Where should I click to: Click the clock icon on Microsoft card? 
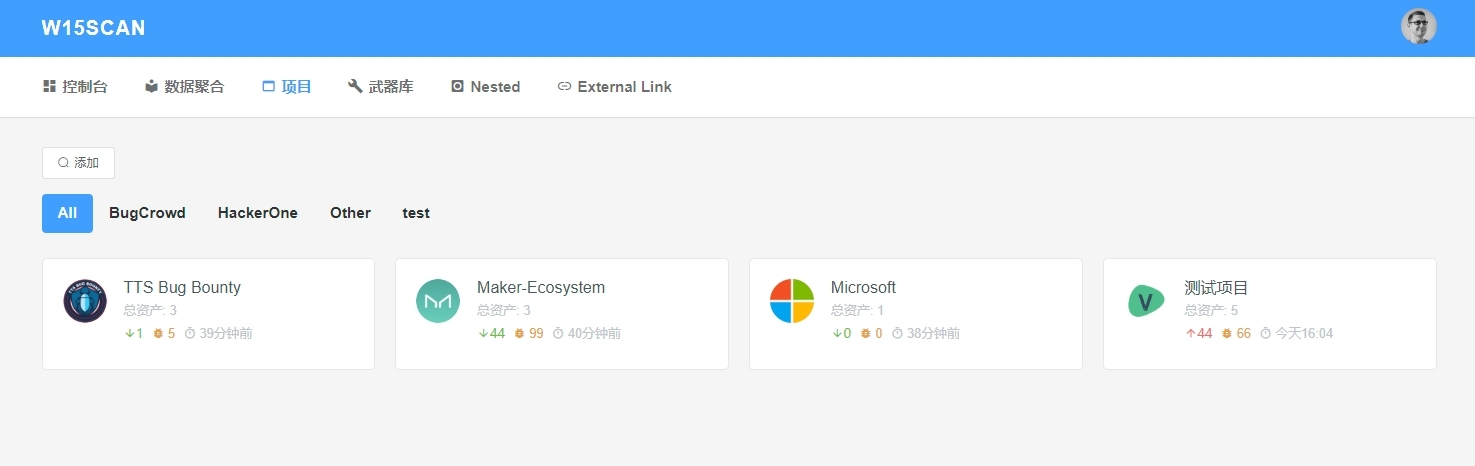click(x=897, y=334)
